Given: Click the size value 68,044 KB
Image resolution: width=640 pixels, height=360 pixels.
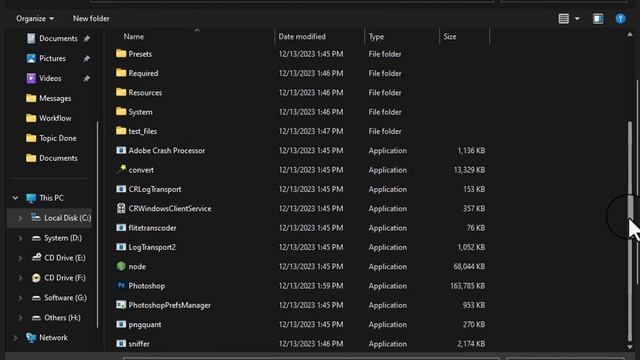Looking at the screenshot, I should click(x=469, y=267).
